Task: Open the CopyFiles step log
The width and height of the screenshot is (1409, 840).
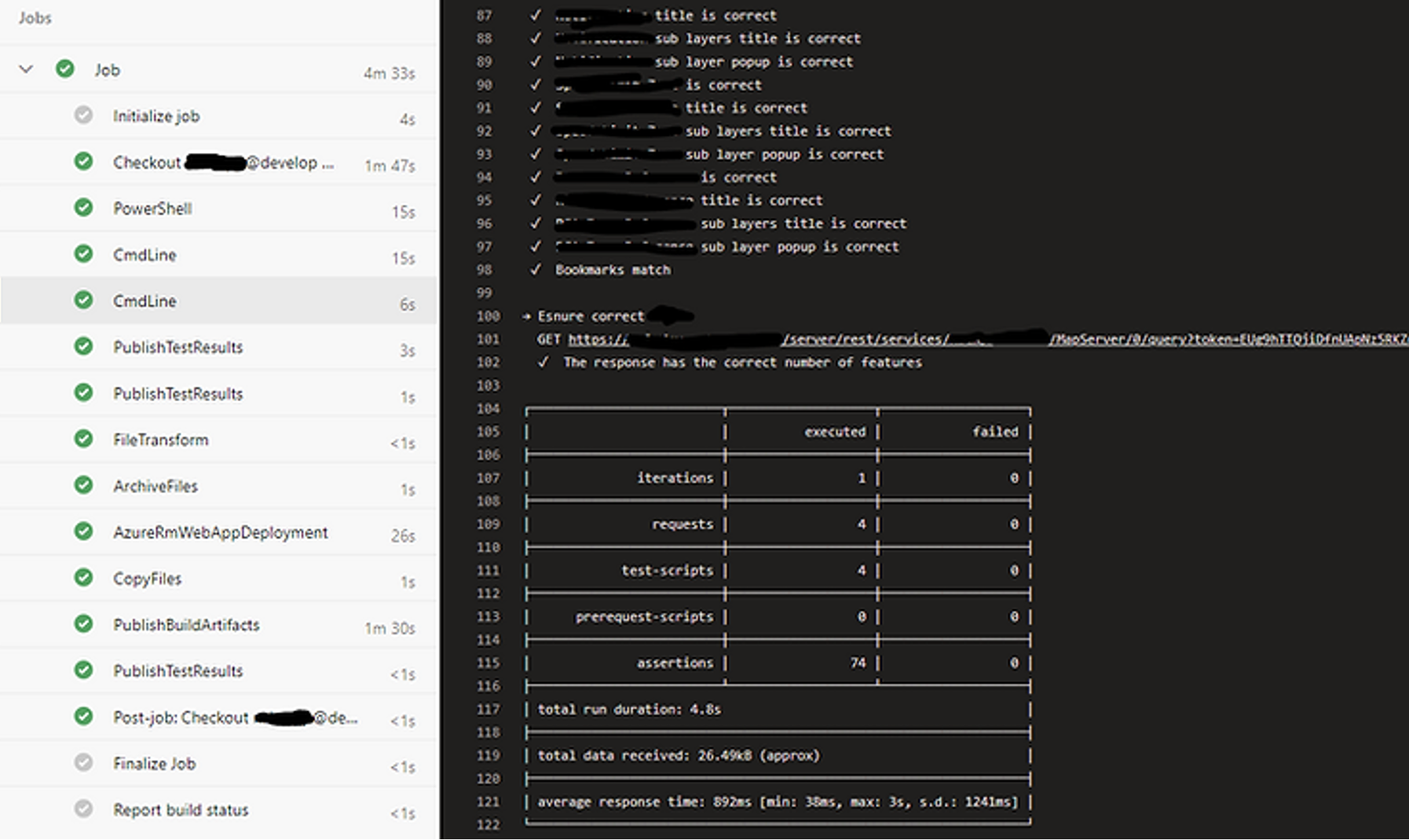Action: 219,579
